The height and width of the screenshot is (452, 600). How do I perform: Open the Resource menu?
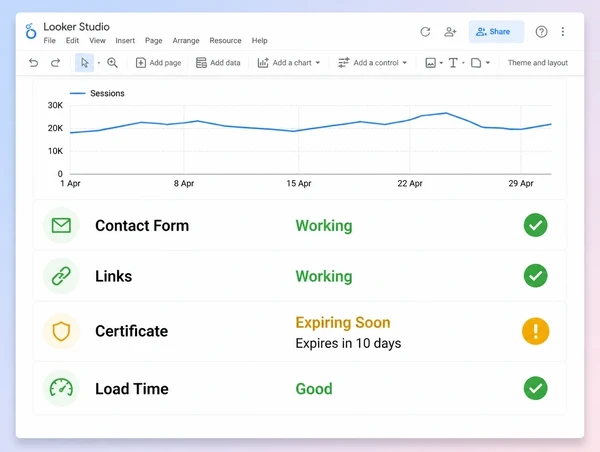click(x=225, y=41)
